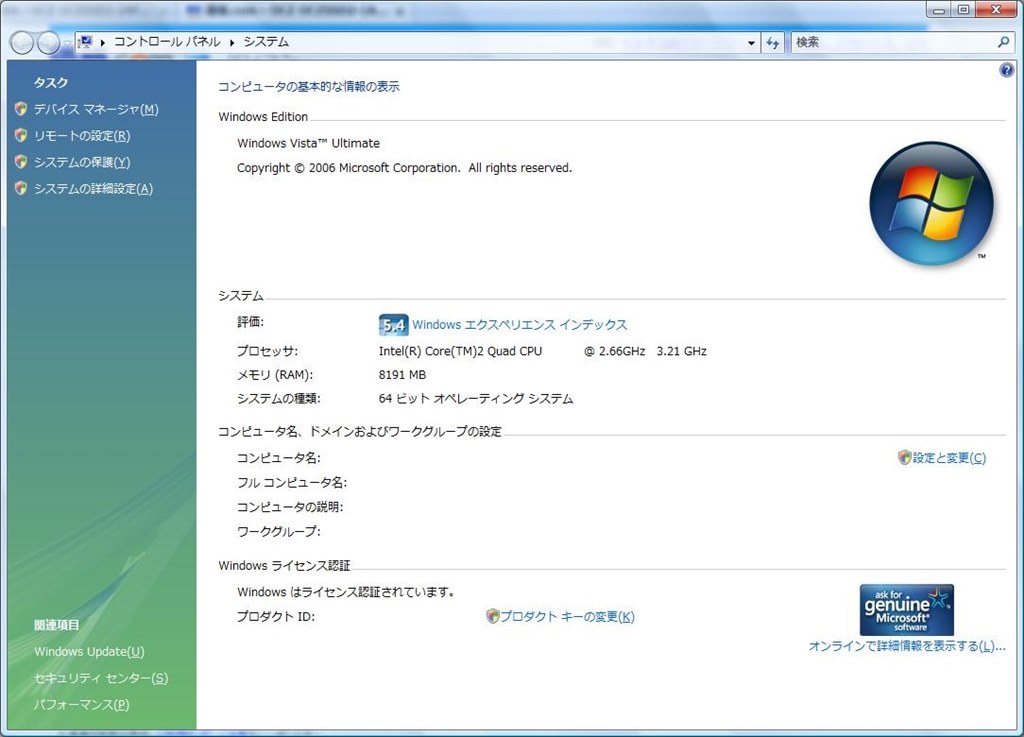Open address bar history dropdown arrow
This screenshot has width=1024, height=737.
(x=751, y=42)
